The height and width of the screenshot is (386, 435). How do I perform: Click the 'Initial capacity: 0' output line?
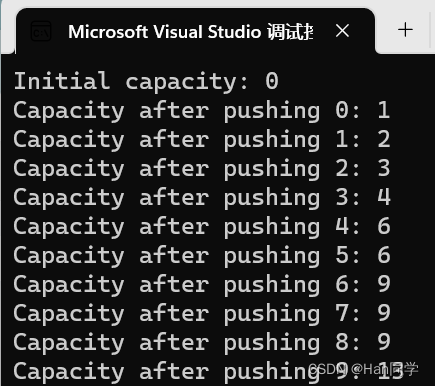(x=146, y=82)
